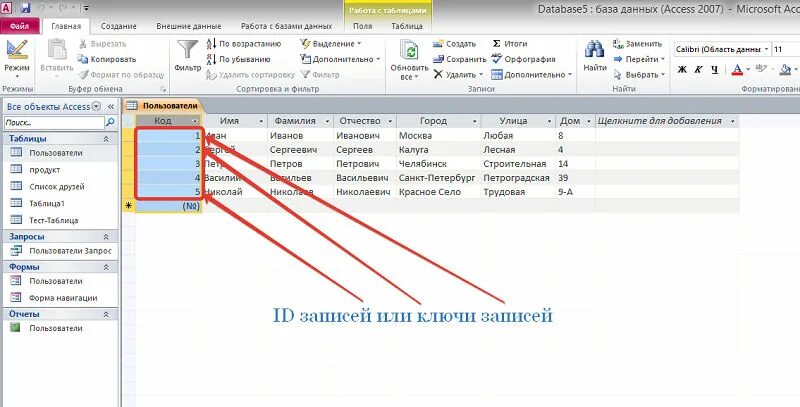
Task: Open the Код column dropdown arrow
Action: tap(194, 121)
